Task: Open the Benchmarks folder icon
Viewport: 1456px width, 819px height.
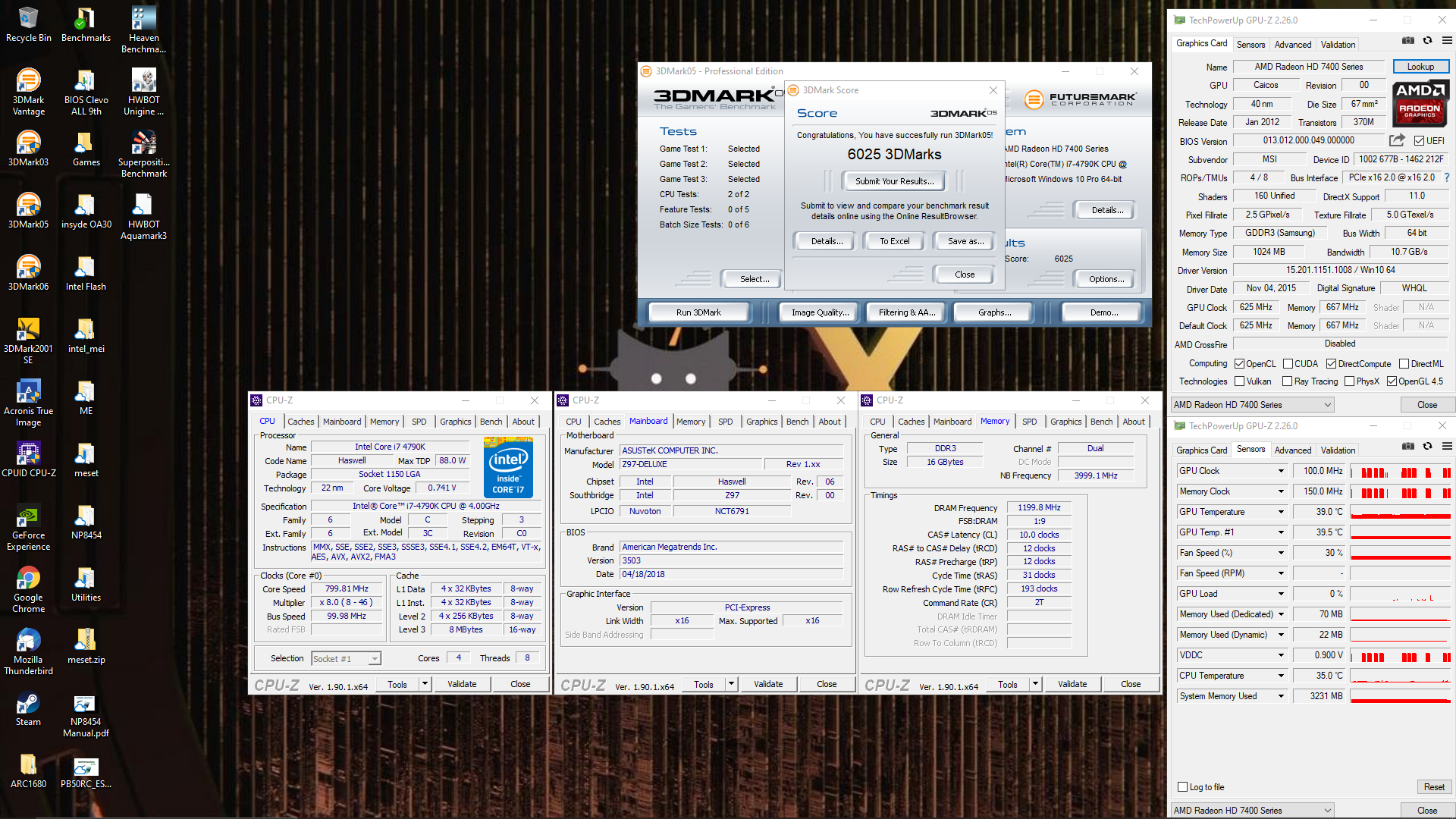Action: coord(86,24)
